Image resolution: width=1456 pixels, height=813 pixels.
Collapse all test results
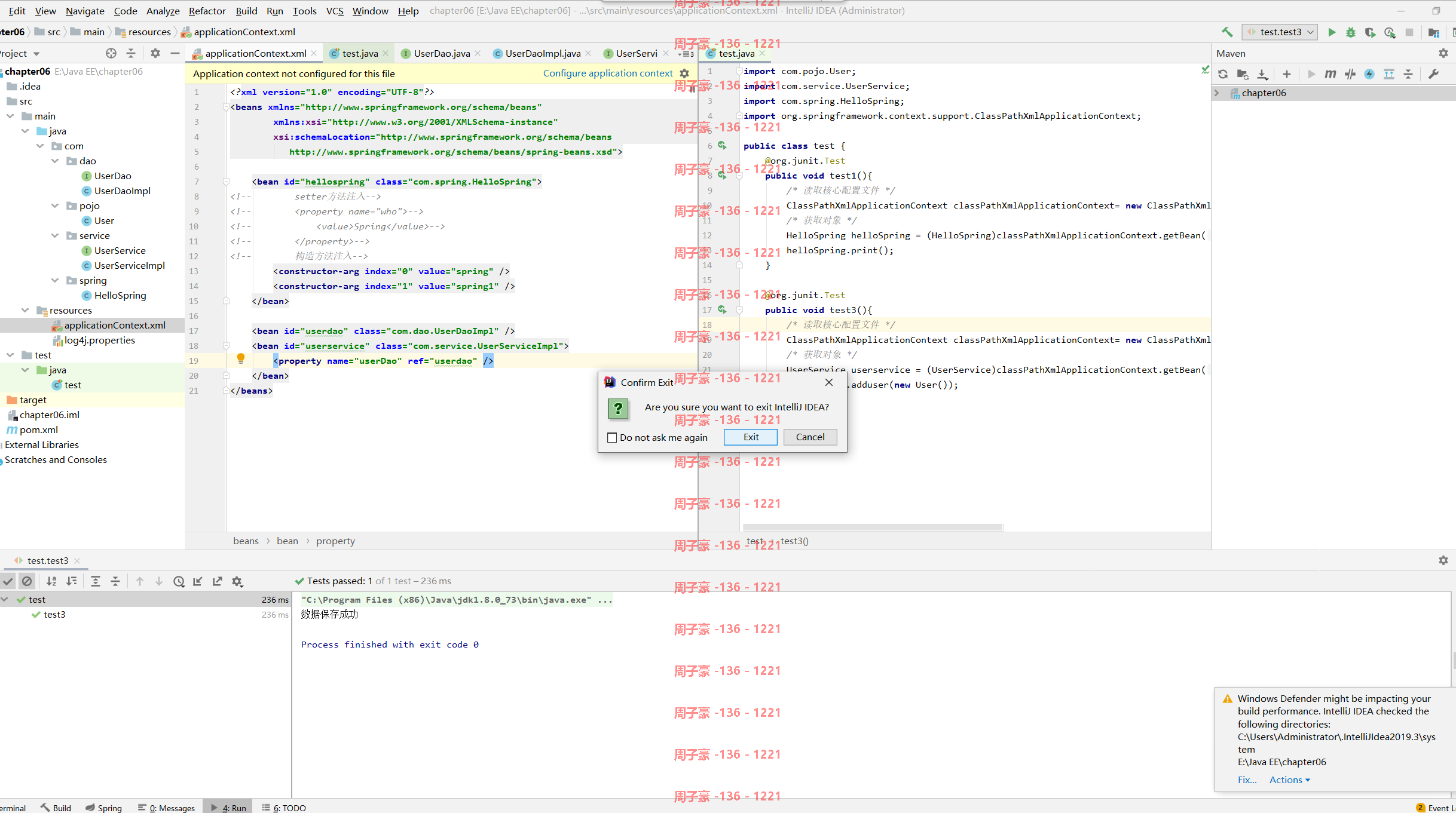115,581
